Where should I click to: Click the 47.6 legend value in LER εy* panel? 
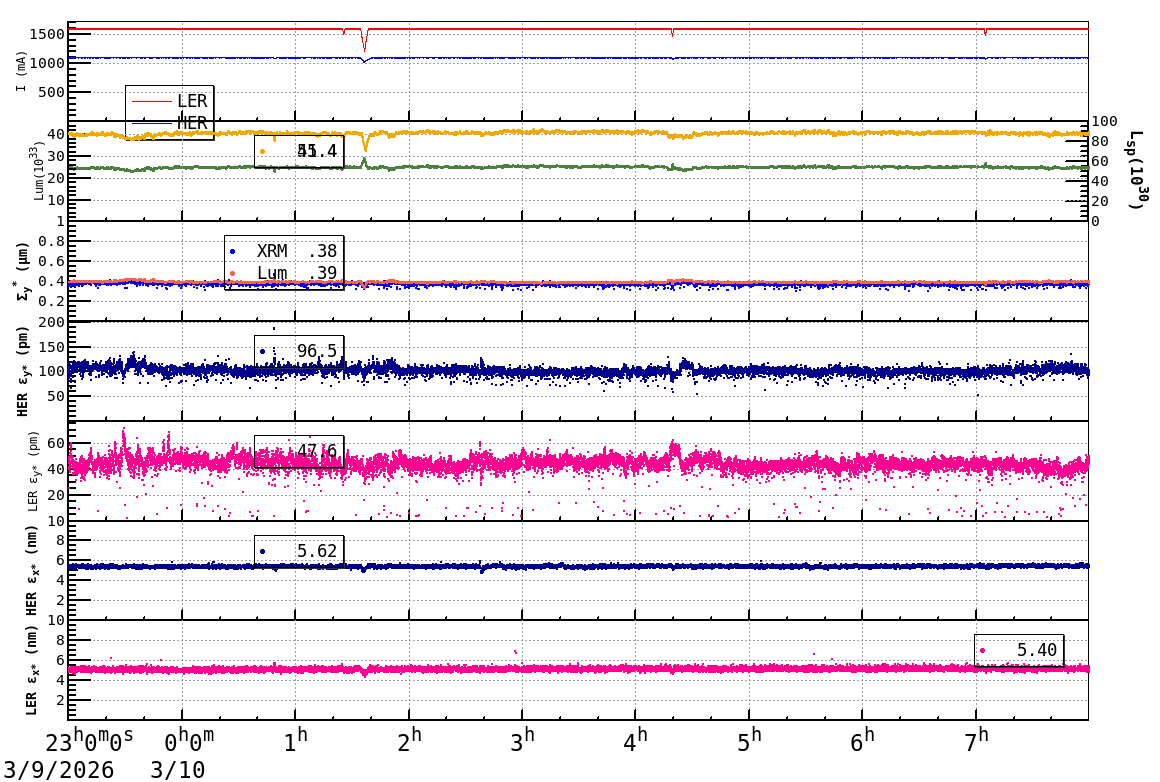[317, 451]
